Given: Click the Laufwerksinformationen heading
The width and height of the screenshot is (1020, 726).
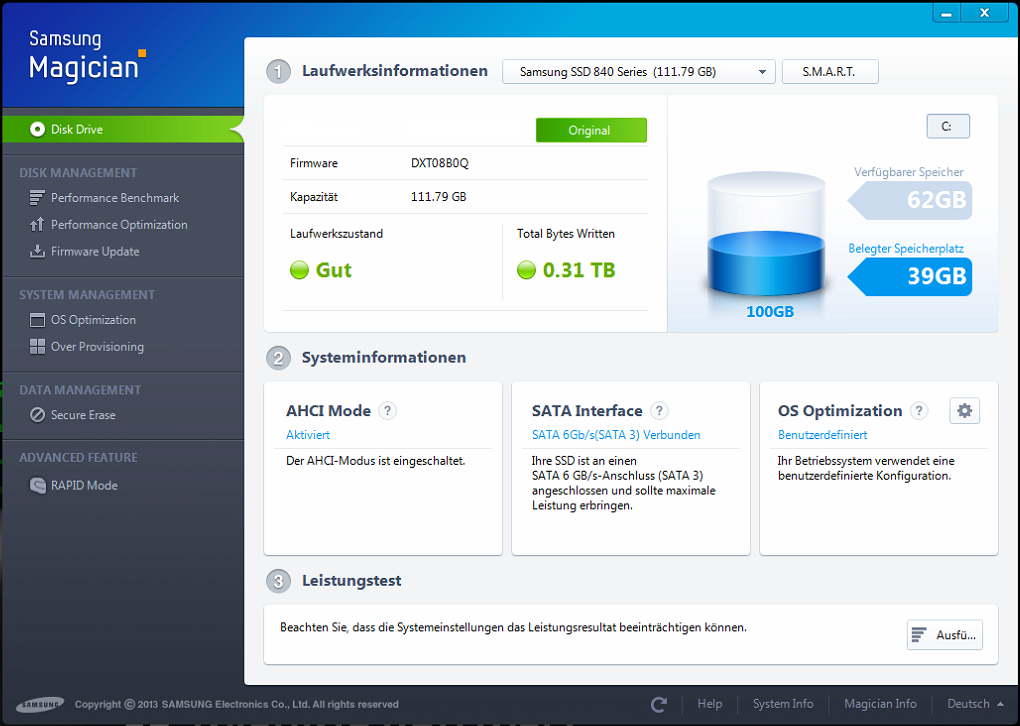Looking at the screenshot, I should pyautogui.click(x=394, y=71).
